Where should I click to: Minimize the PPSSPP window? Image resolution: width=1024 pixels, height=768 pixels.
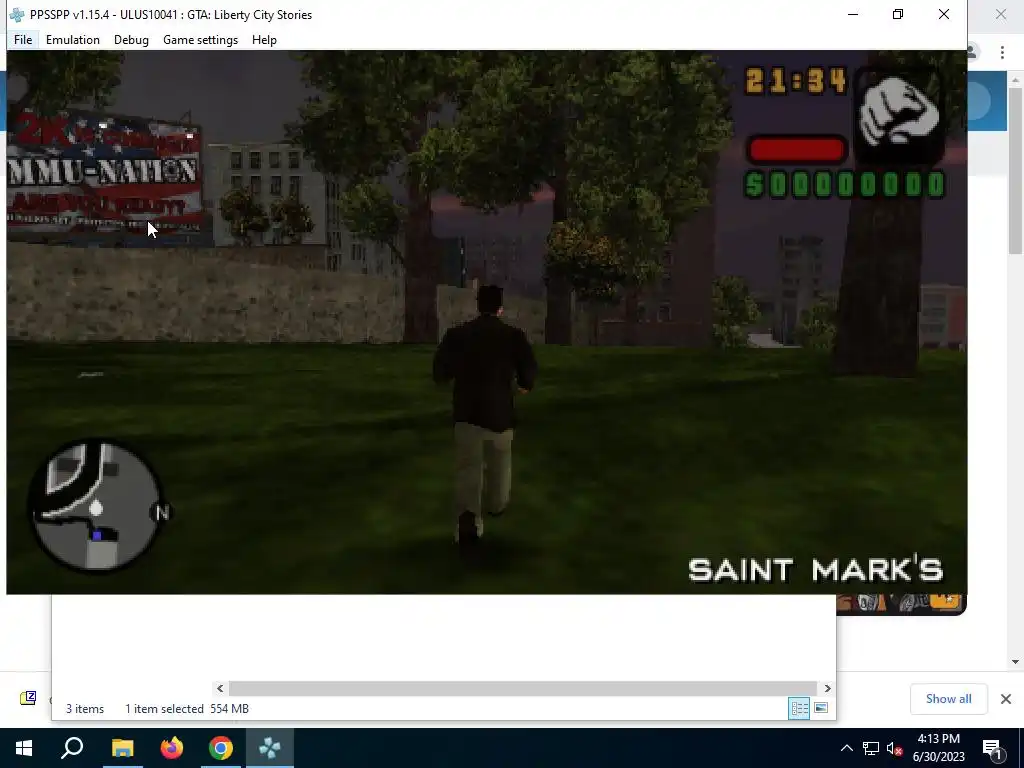(x=853, y=14)
